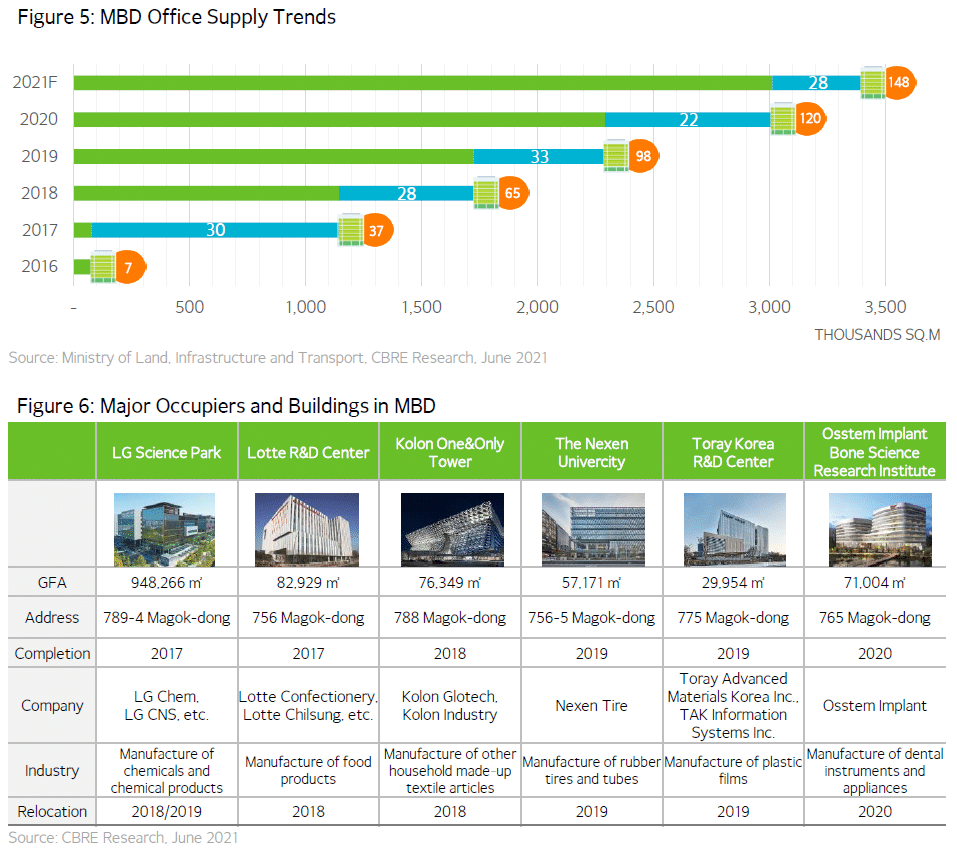Click the GFA value '948,266 ㎡'

point(167,583)
